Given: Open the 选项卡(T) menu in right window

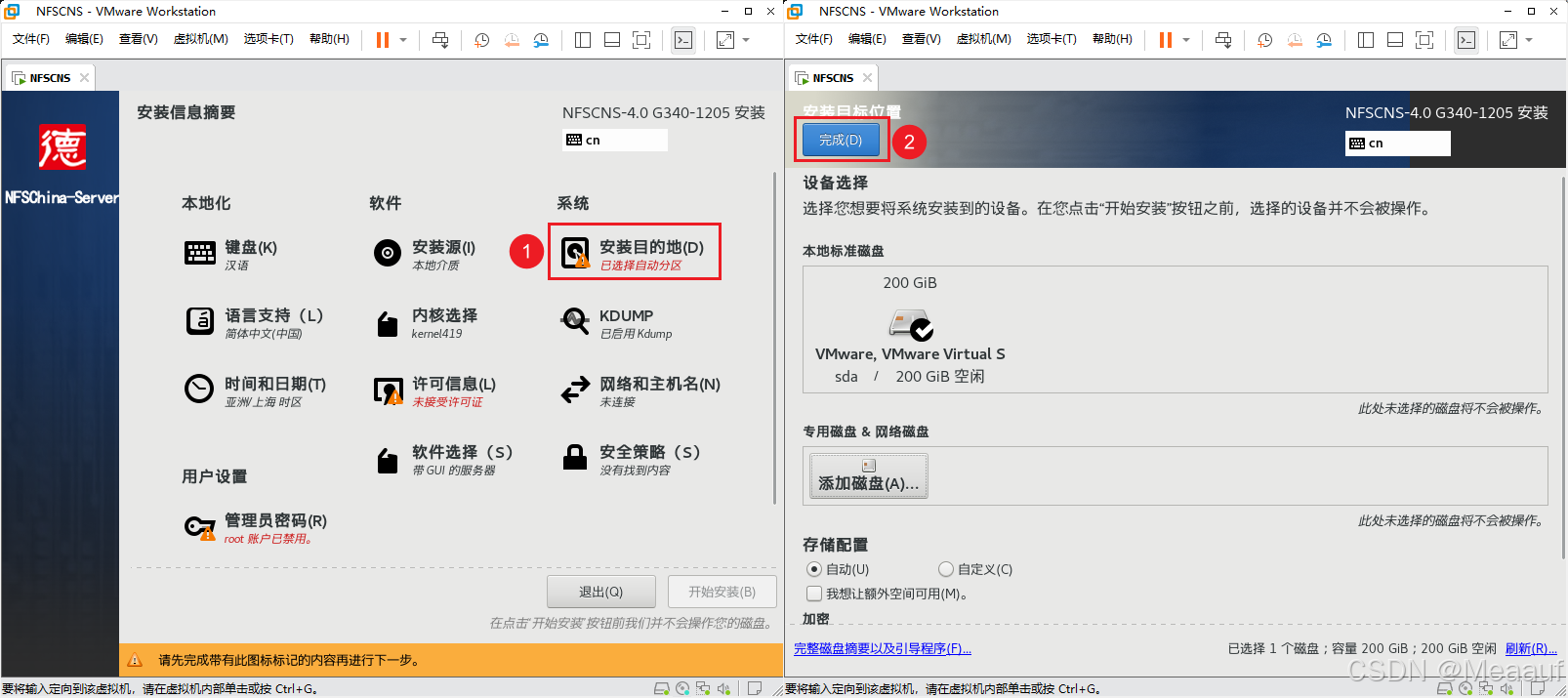Looking at the screenshot, I should pos(1052,39).
